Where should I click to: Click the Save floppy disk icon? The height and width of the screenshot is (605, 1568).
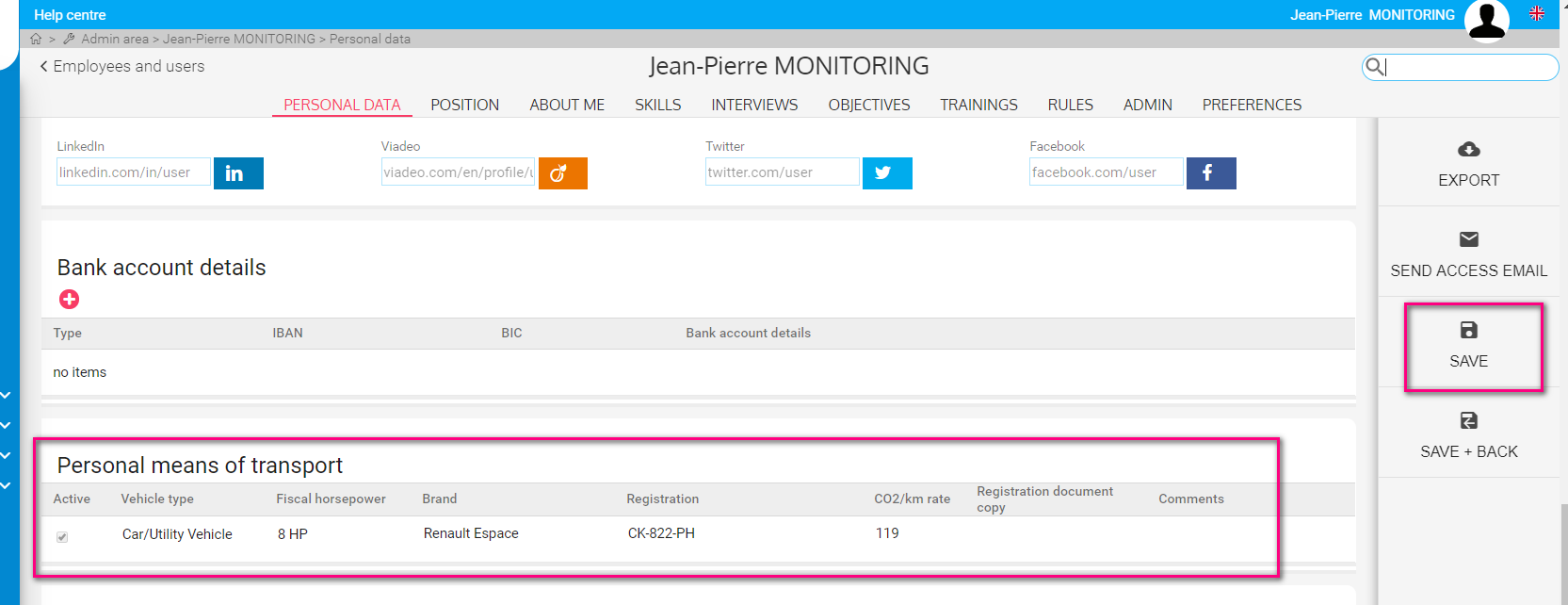1469,330
